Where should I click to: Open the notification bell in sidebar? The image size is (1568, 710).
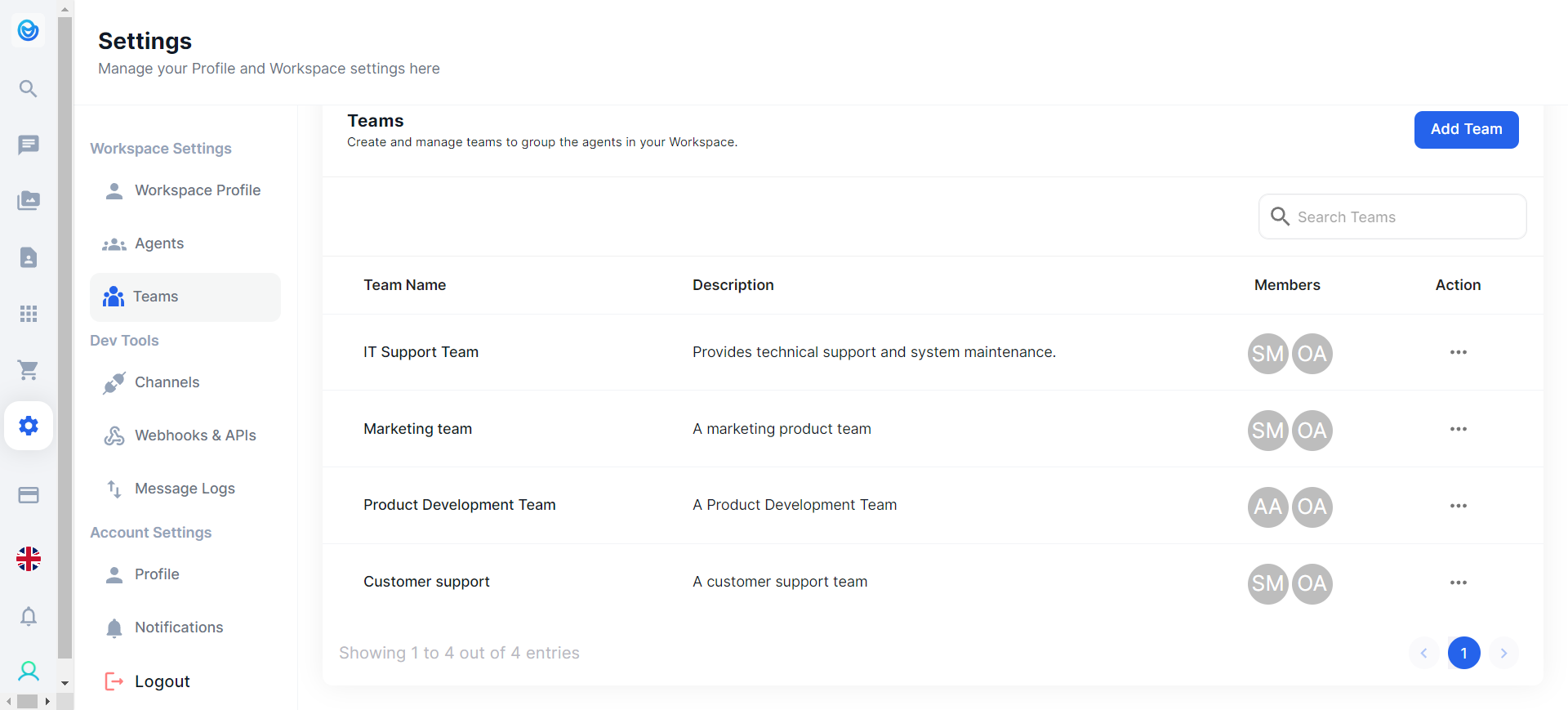tap(29, 616)
